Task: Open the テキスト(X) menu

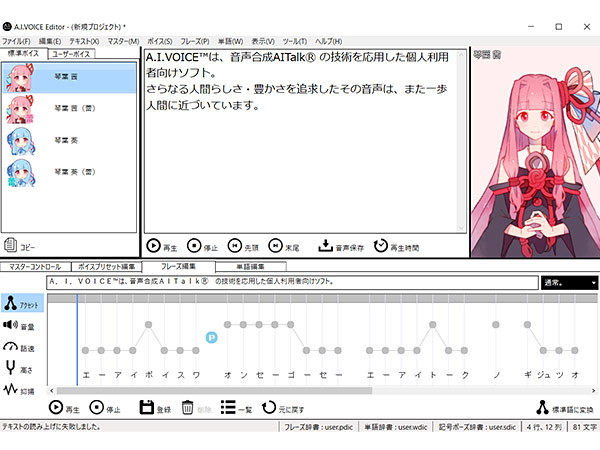Action: pos(84,41)
